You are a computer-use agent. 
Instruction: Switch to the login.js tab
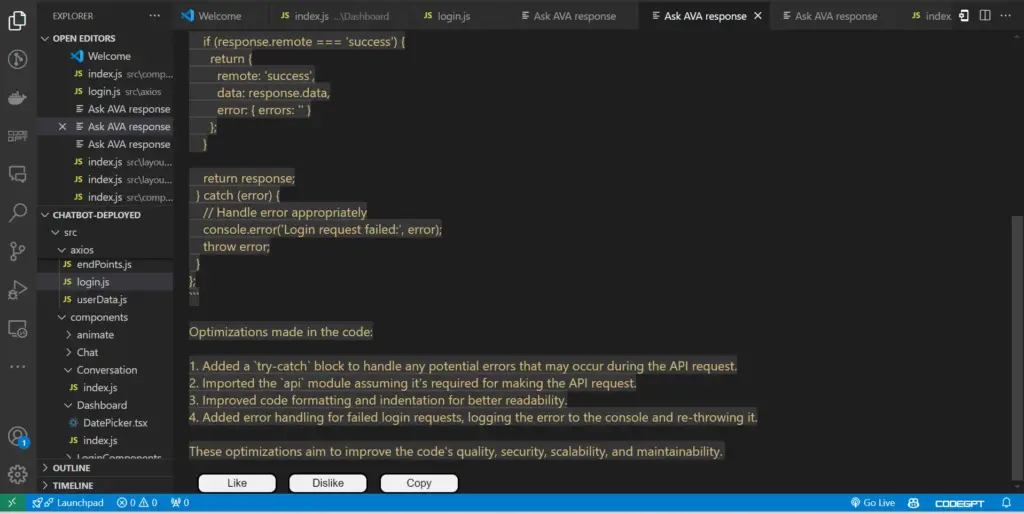[454, 16]
